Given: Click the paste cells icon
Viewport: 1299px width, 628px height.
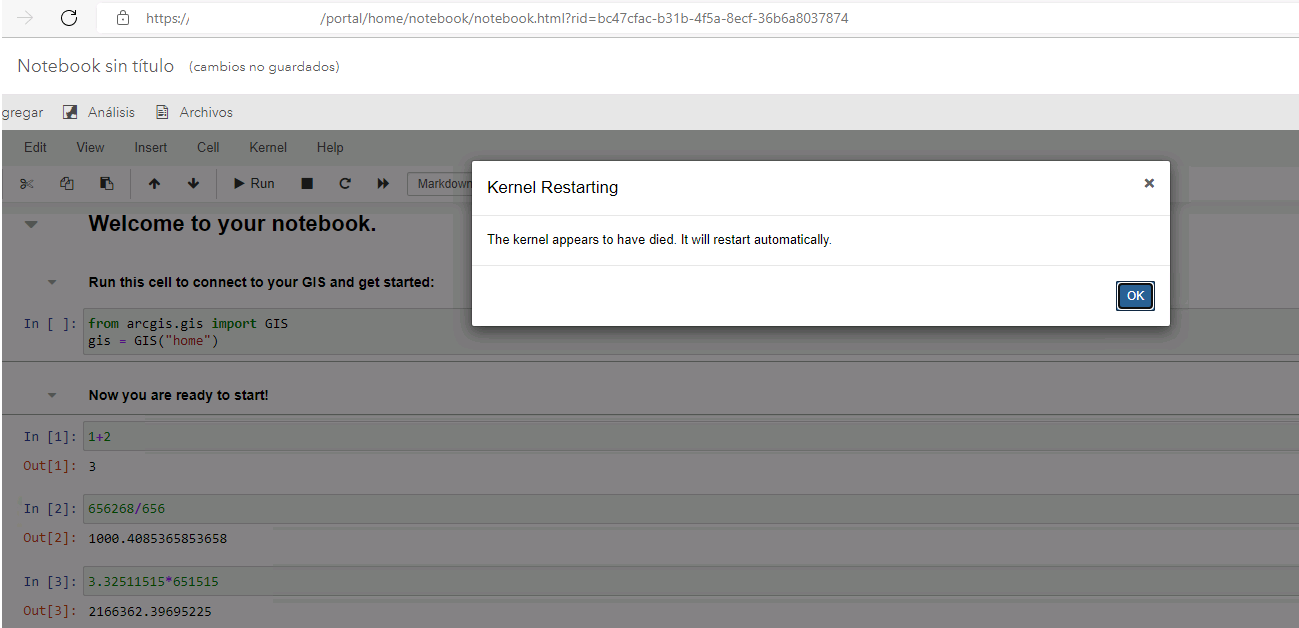Looking at the screenshot, I should tap(106, 183).
